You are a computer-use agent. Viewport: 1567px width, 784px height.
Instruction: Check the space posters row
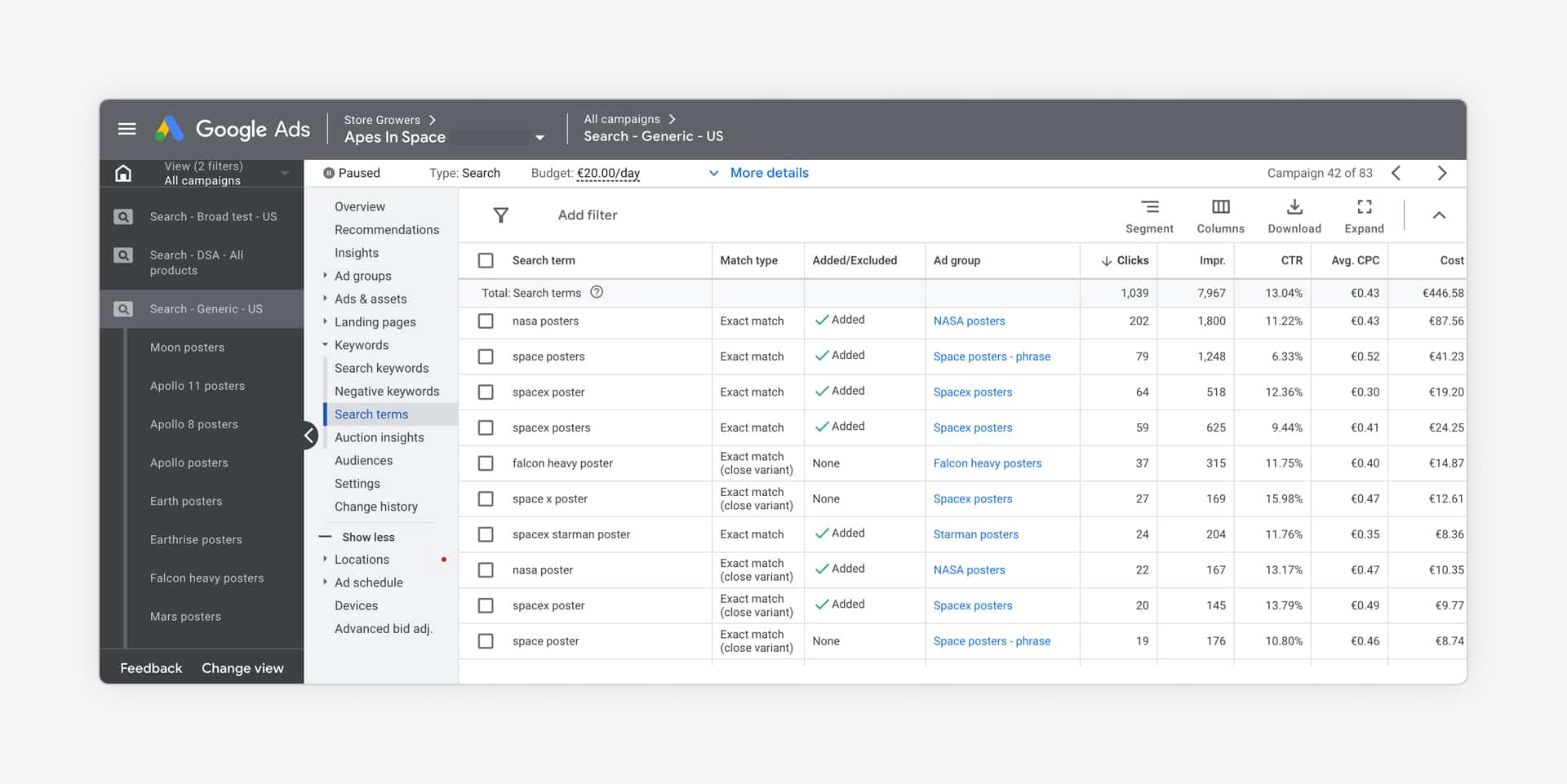coord(486,357)
